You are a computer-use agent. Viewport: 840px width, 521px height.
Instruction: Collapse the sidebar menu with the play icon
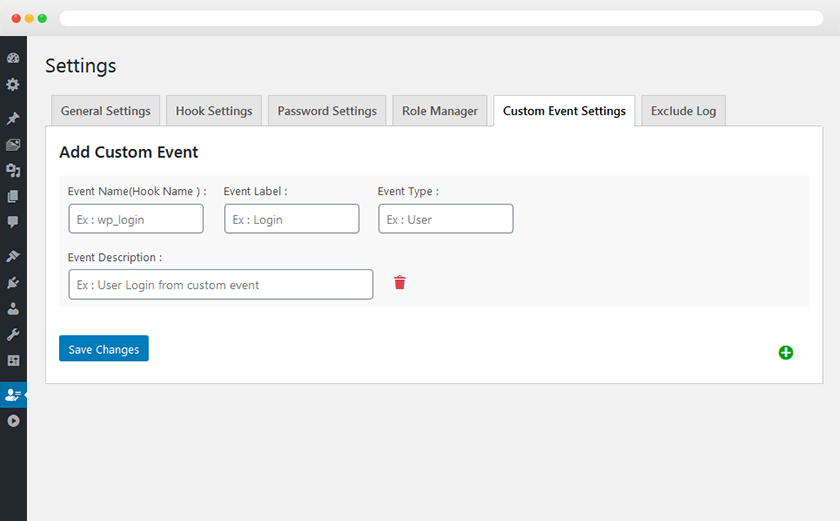click(x=13, y=421)
